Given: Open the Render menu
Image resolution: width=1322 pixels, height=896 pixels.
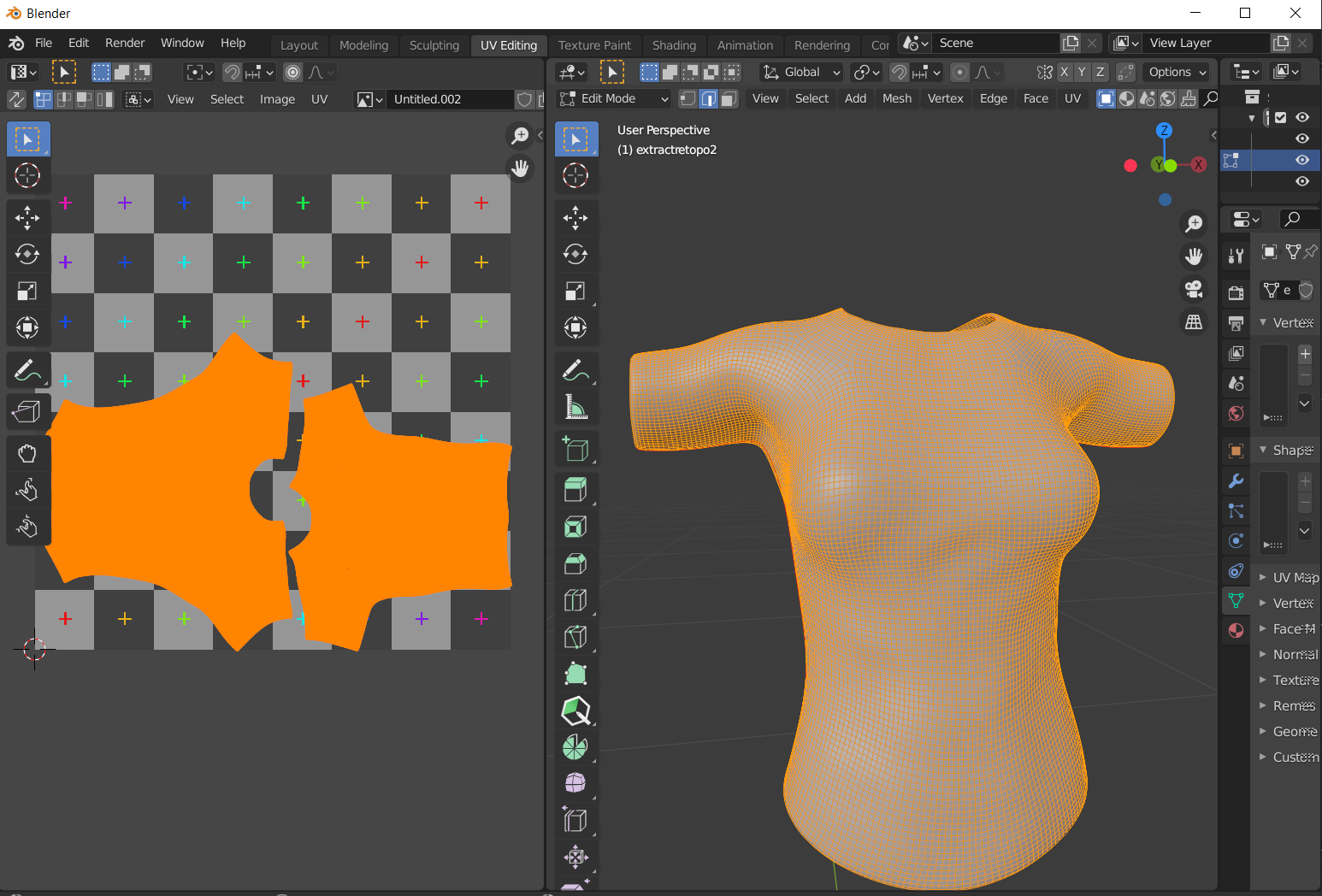Looking at the screenshot, I should click(125, 43).
